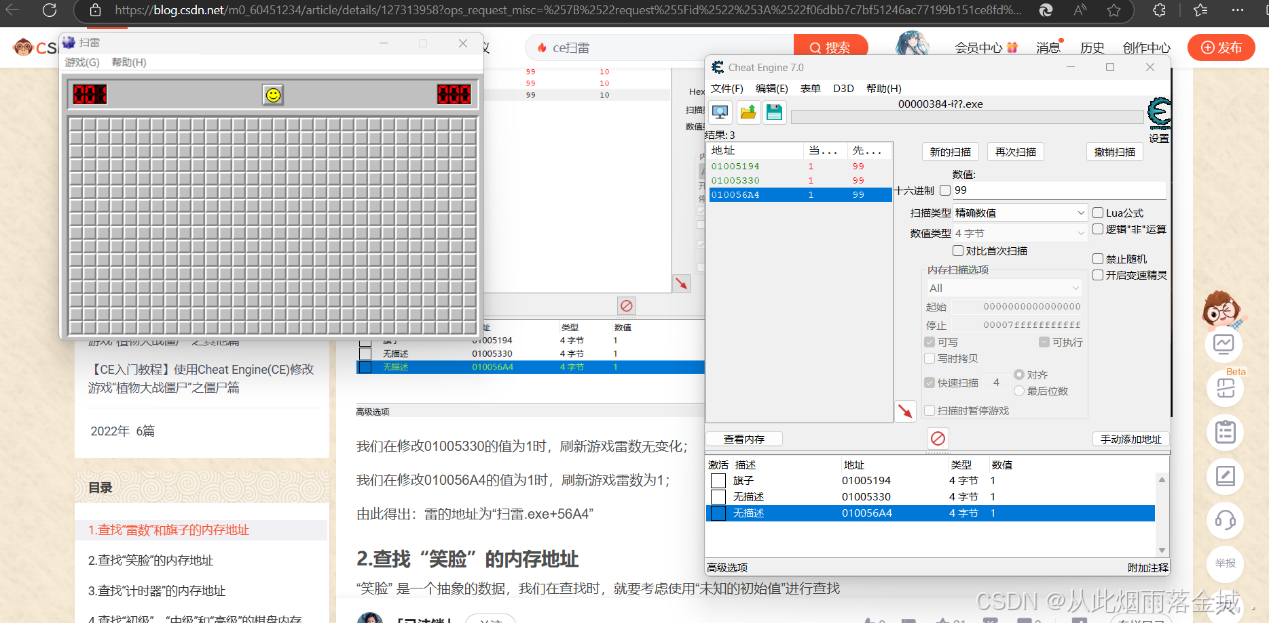The image size is (1269, 623).
Task: Open 编辑(E) menu in Cheat Engine
Action: 772,88
